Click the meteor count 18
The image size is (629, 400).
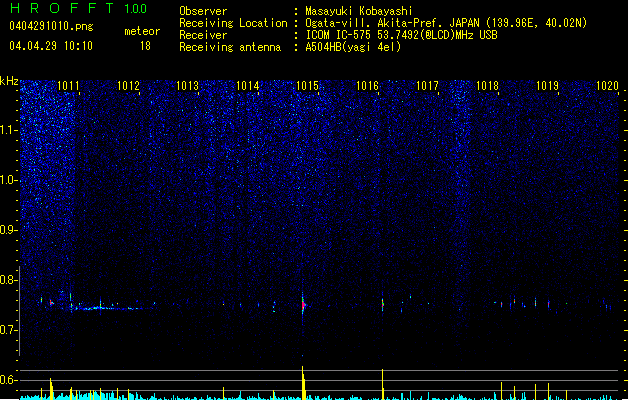click(x=145, y=46)
